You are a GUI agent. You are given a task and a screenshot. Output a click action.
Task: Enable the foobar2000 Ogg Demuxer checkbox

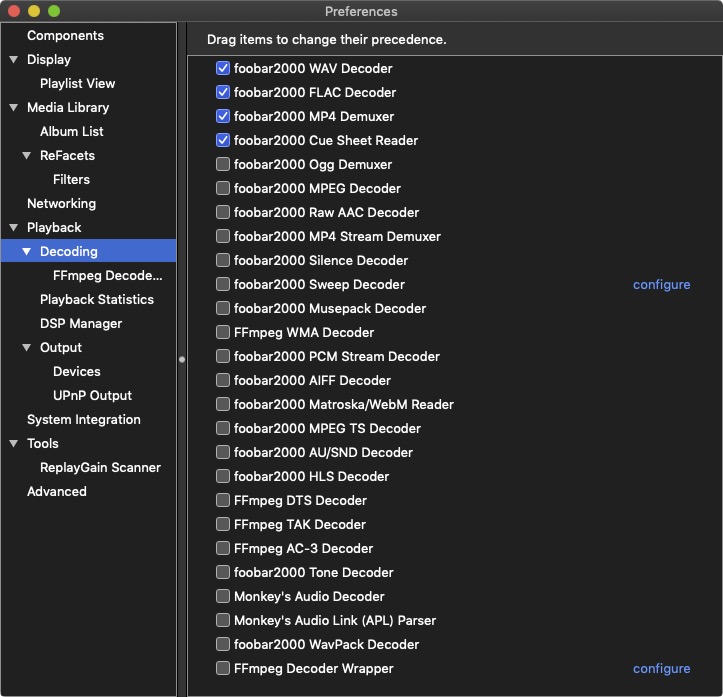point(223,165)
